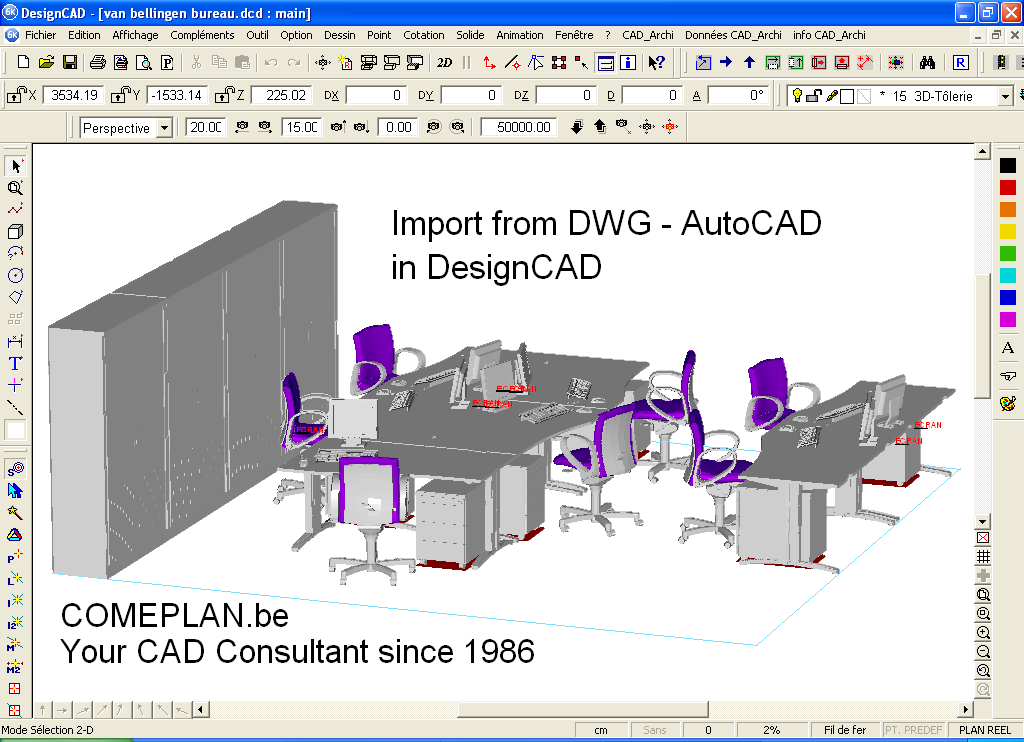This screenshot has width=1024, height=742.
Task: Open the CAD_Archi menu
Action: pyautogui.click(x=648, y=35)
